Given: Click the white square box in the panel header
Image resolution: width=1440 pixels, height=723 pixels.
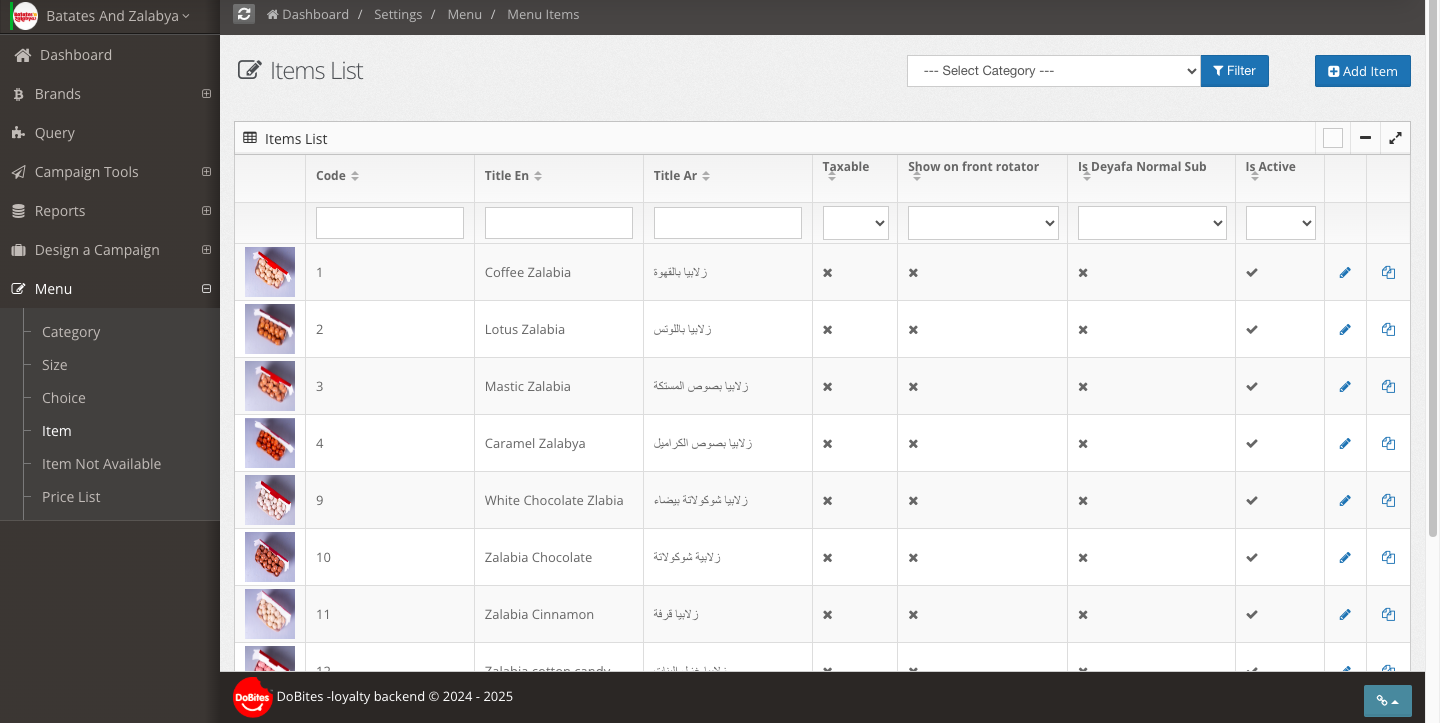Looking at the screenshot, I should point(1333,138).
